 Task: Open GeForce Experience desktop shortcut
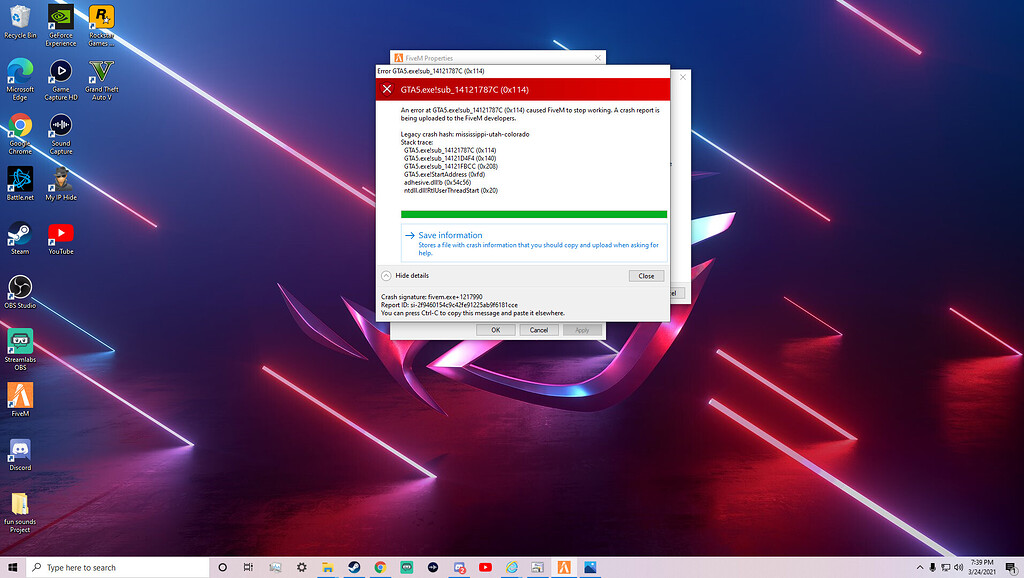[x=61, y=25]
